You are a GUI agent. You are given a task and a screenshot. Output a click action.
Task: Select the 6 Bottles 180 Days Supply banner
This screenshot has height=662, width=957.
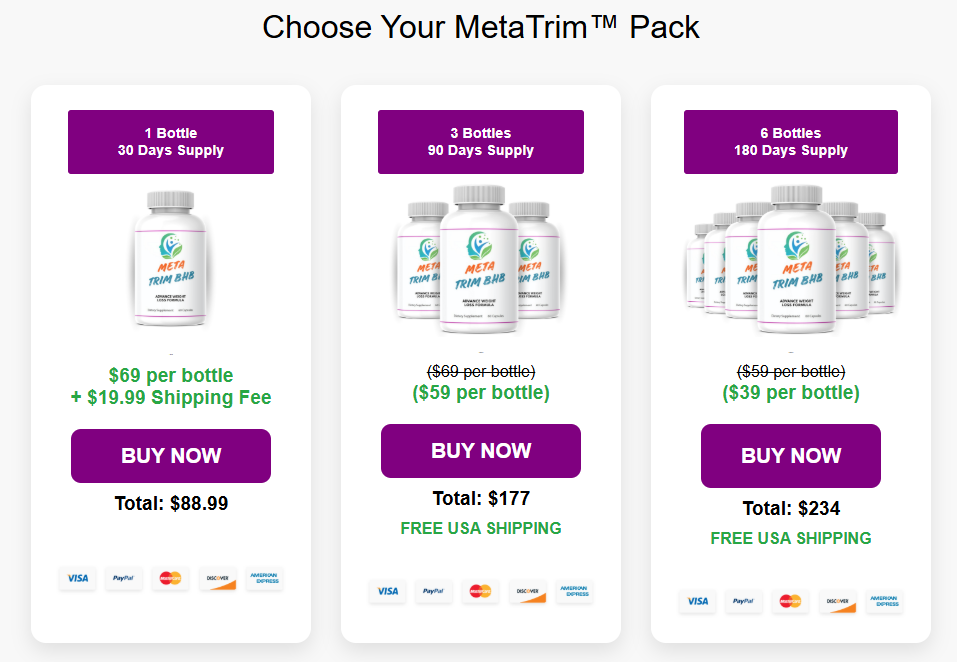coord(790,142)
